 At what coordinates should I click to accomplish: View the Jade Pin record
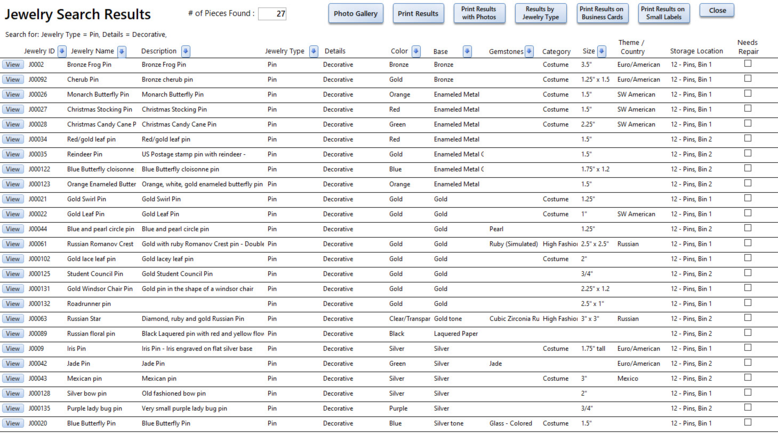(12, 364)
